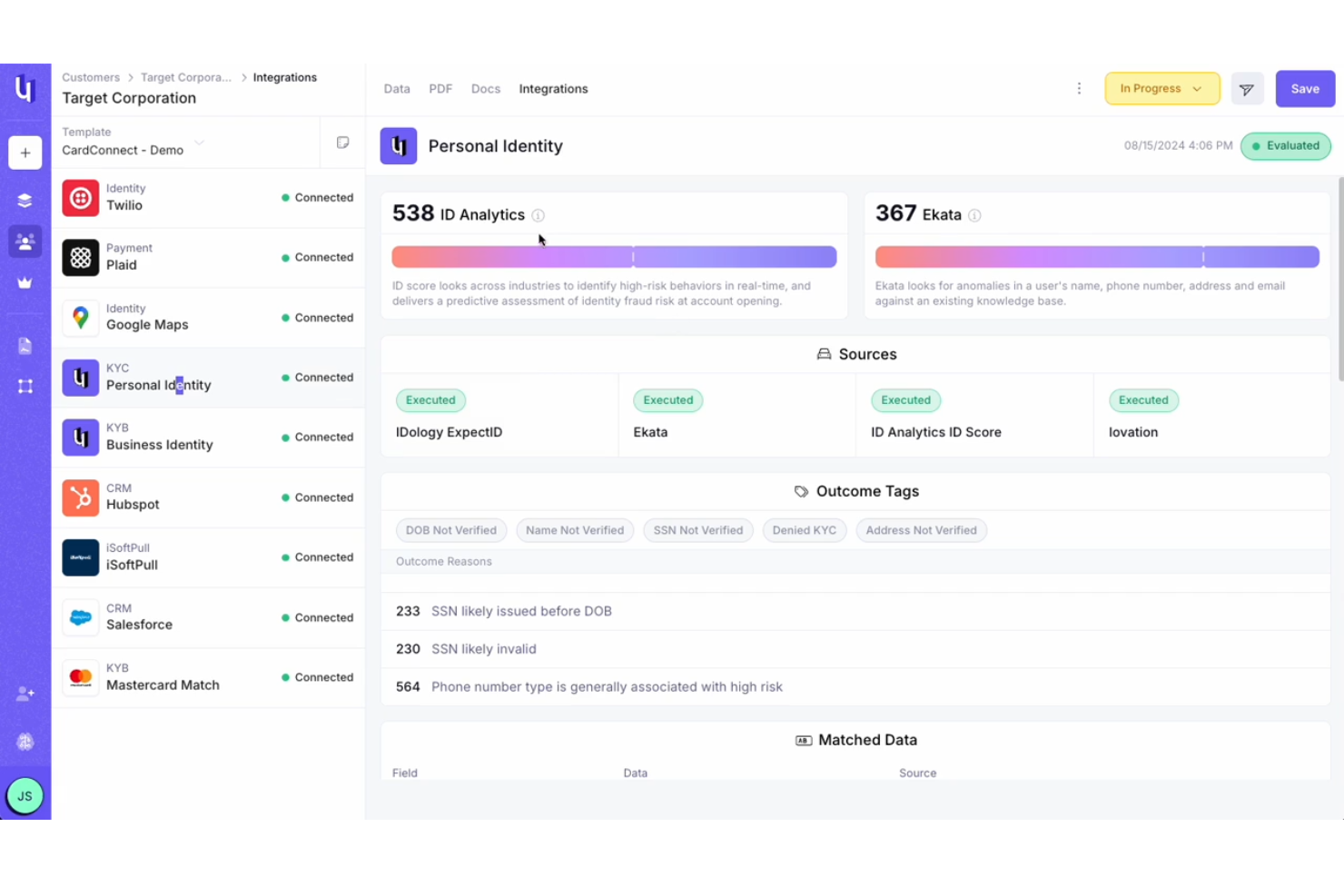This screenshot has height=896, width=1344.
Task: Select the CRM Hubspot row name
Action: coord(133,505)
